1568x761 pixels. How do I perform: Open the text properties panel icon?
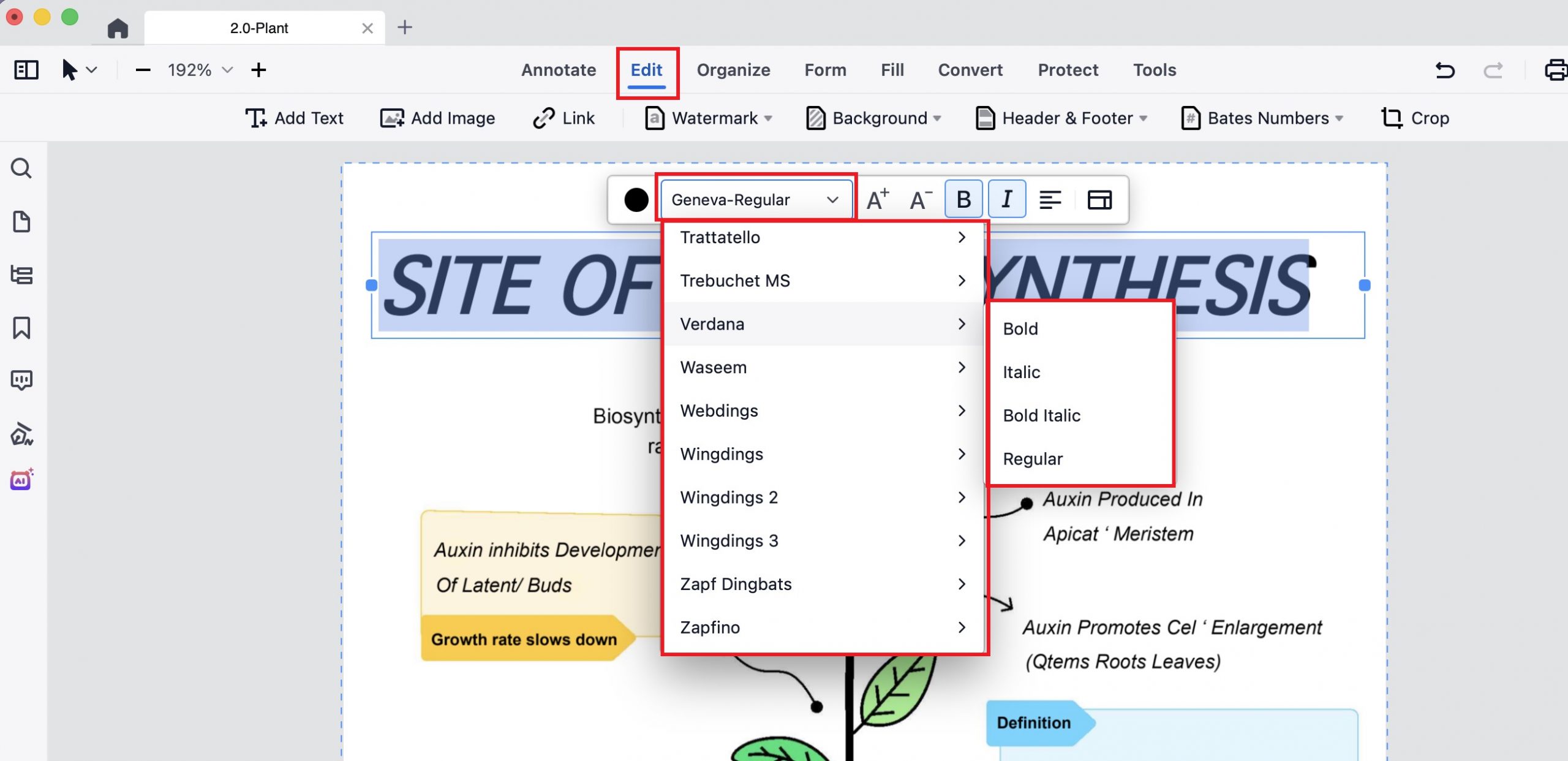1099,199
